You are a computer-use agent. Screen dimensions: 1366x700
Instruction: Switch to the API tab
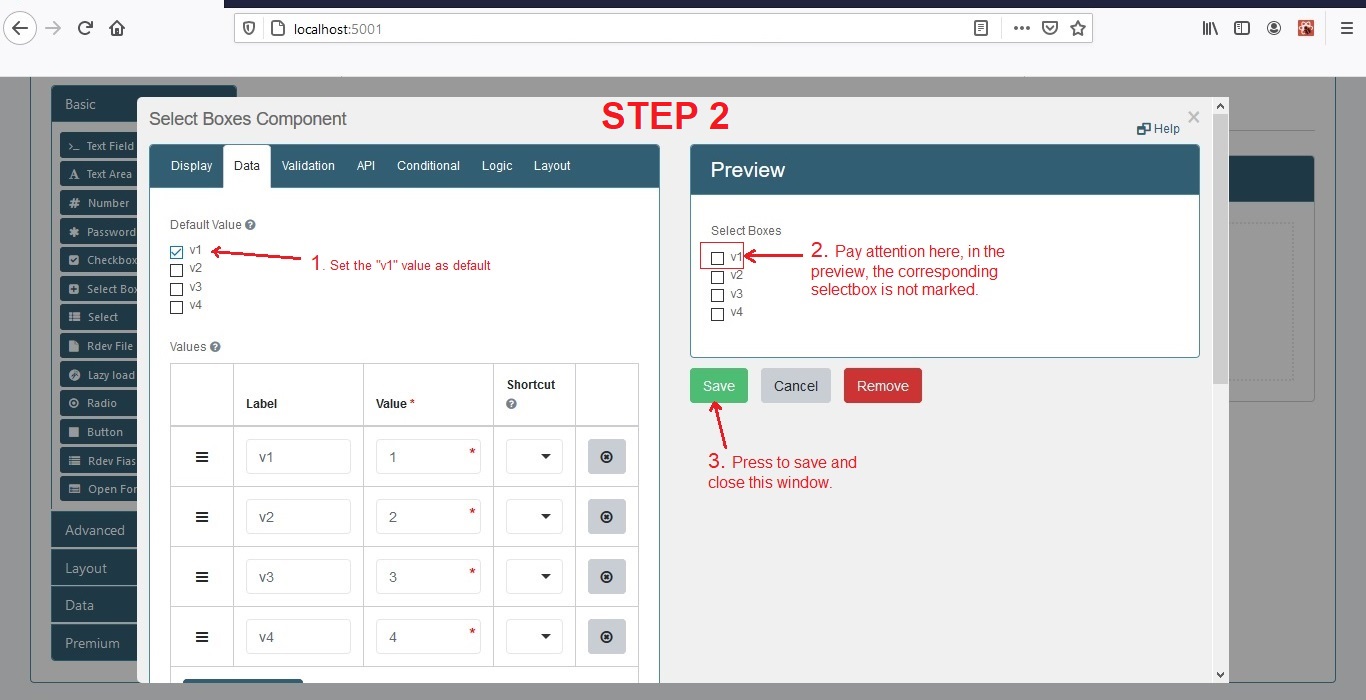366,166
